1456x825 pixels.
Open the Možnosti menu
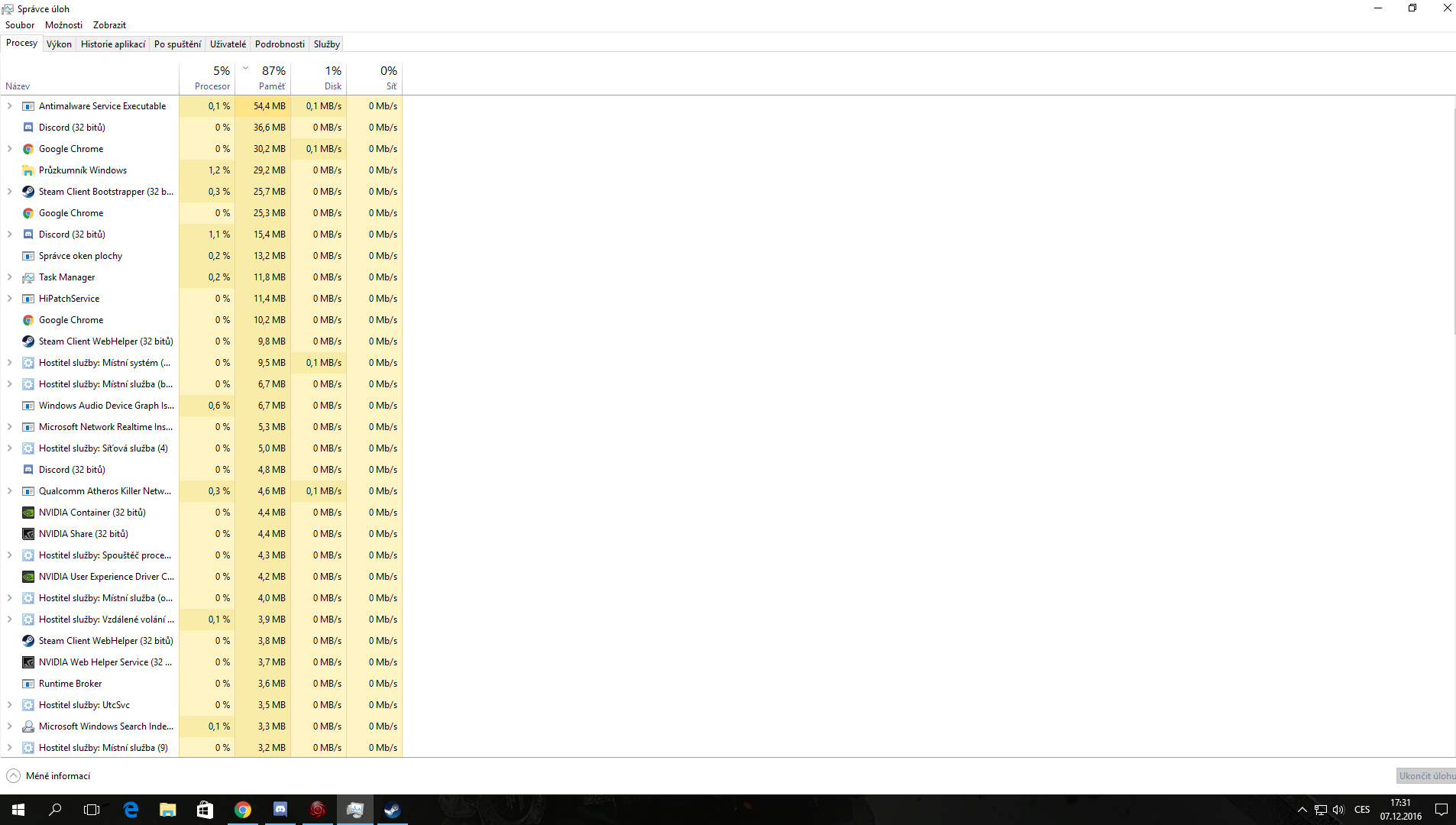coord(63,25)
